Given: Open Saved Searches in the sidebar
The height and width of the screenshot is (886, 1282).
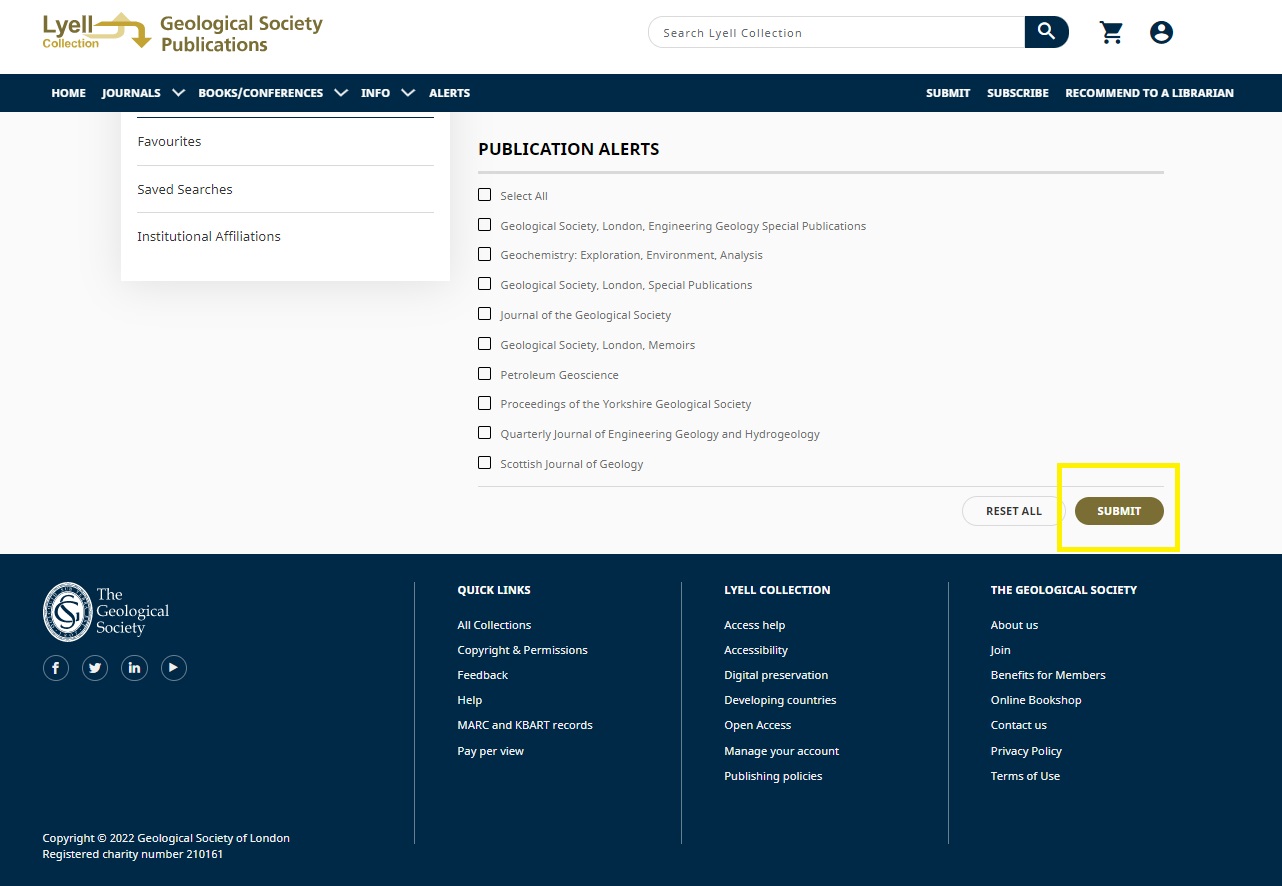Looking at the screenshot, I should [185, 189].
